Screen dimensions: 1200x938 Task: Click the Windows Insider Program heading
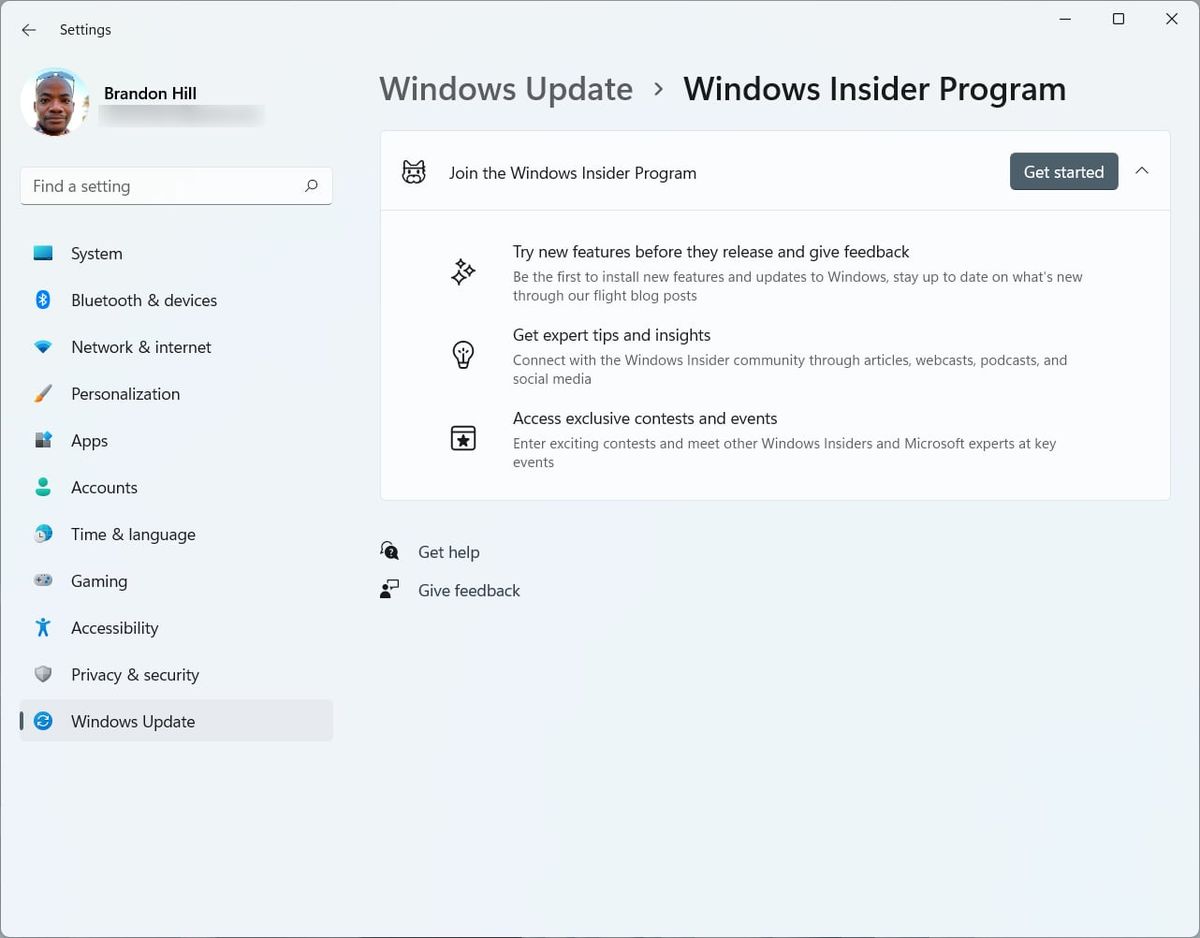click(875, 89)
